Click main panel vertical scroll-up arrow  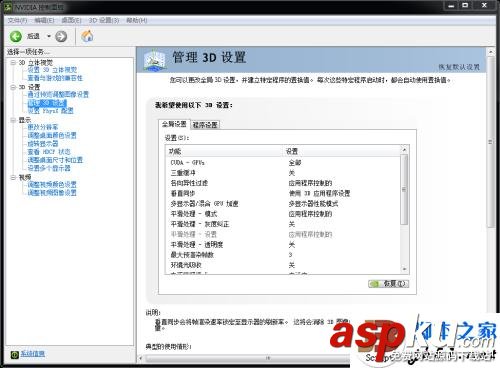[x=490, y=52]
